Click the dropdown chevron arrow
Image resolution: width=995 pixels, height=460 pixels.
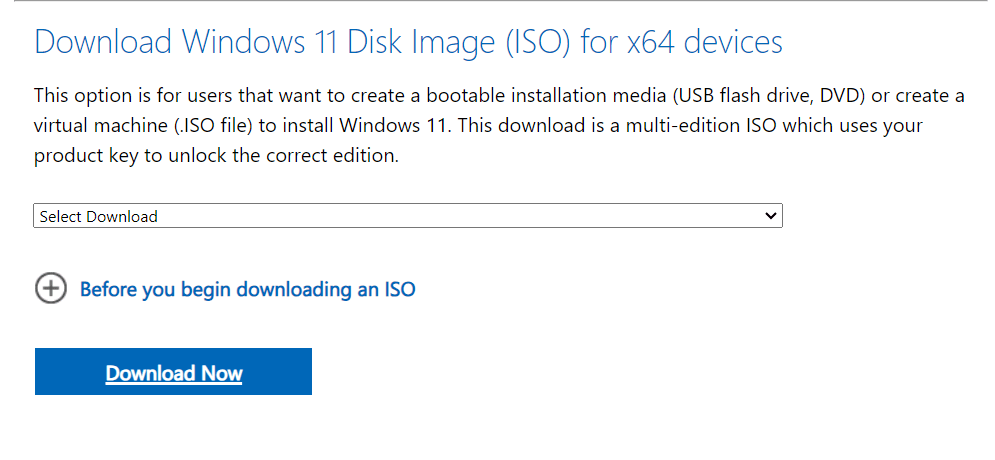click(x=770, y=216)
